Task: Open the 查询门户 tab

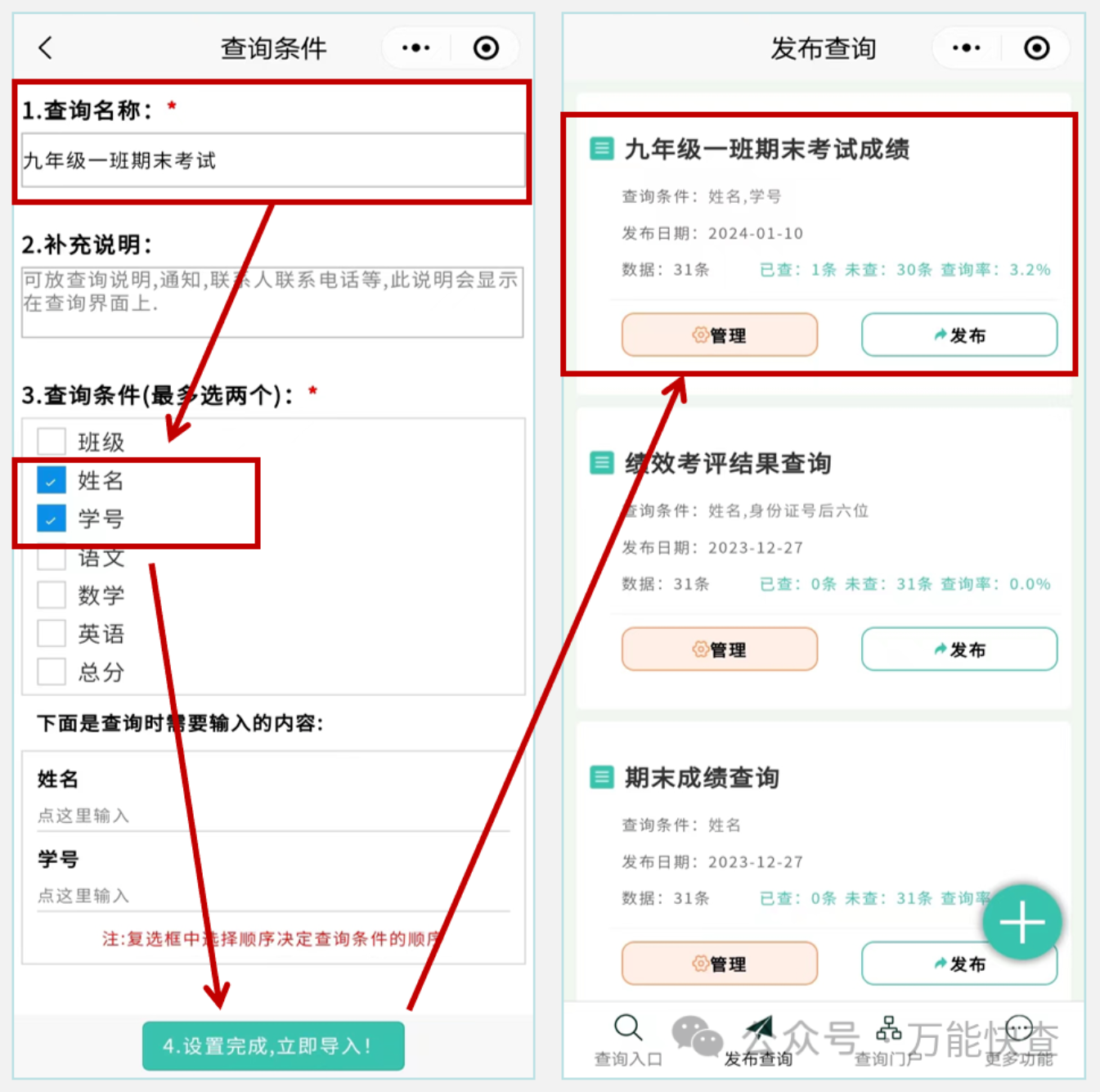Action: tap(888, 1041)
